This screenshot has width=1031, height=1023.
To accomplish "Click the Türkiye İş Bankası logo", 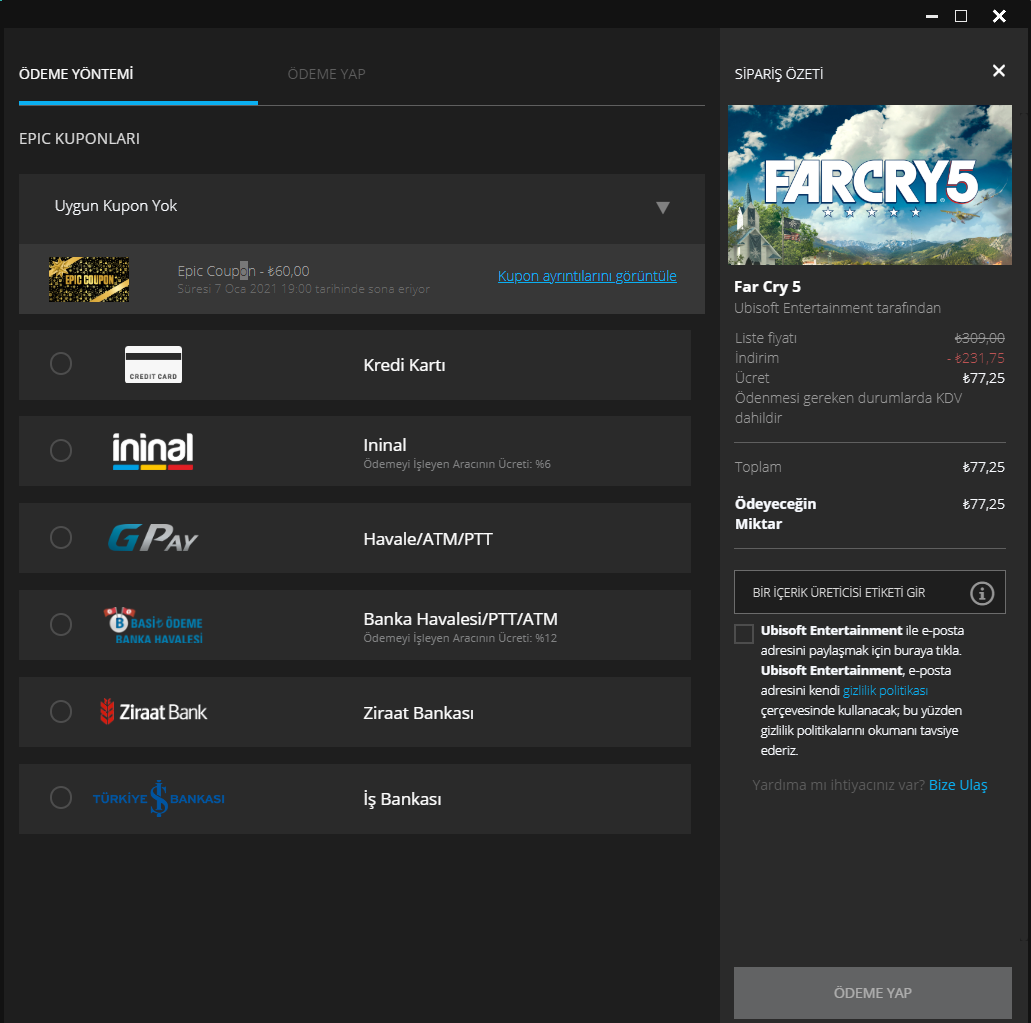I will tap(158, 799).
